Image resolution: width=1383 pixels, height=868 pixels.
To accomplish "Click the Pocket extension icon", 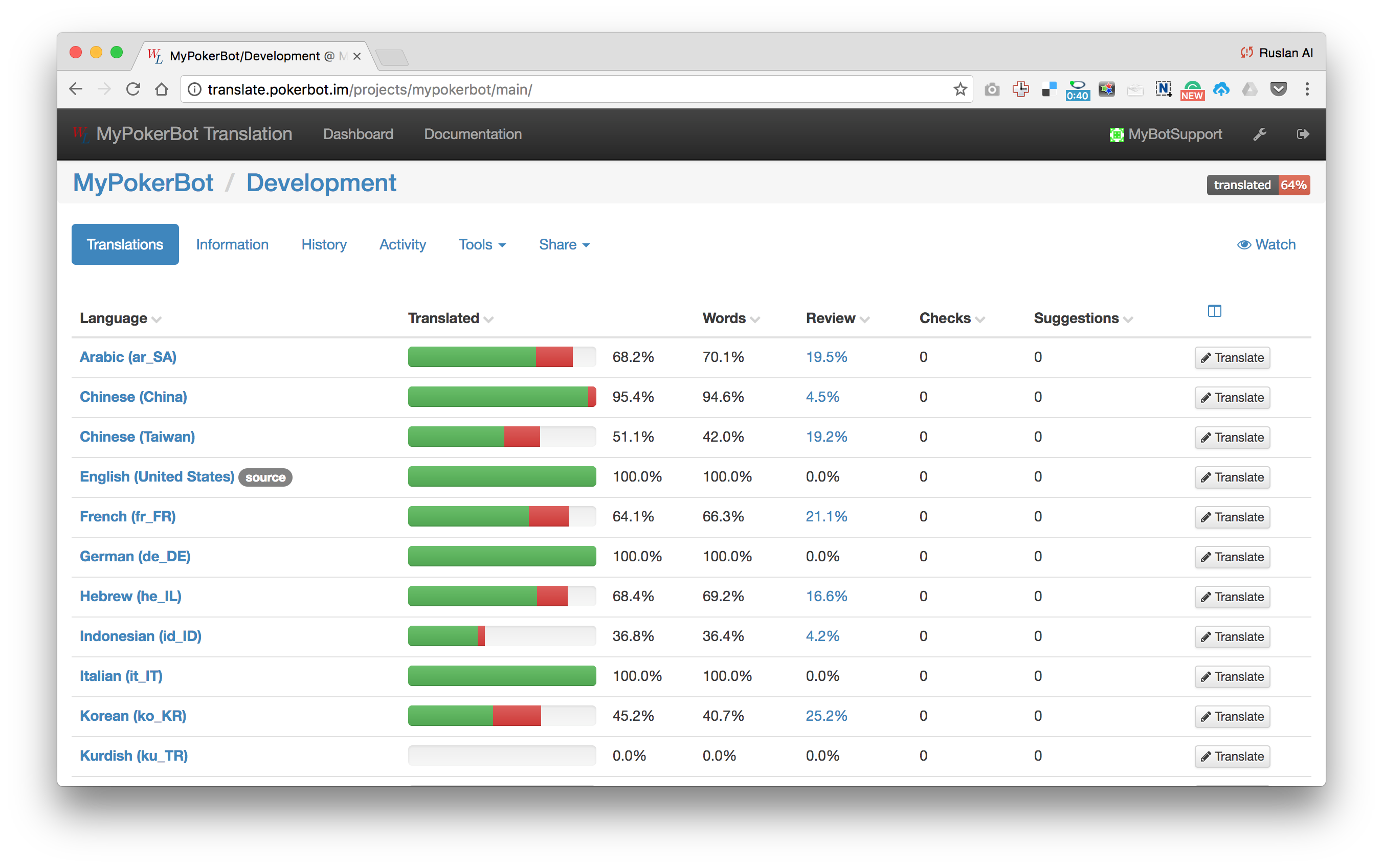I will pyautogui.click(x=1278, y=89).
